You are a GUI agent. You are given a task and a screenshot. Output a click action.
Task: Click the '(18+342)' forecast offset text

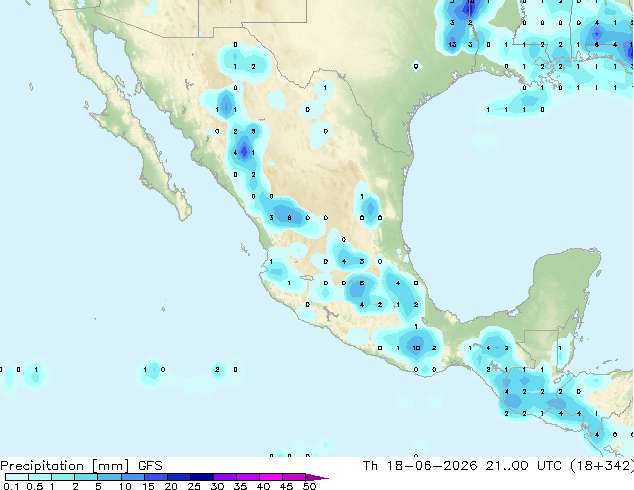(x=602, y=466)
